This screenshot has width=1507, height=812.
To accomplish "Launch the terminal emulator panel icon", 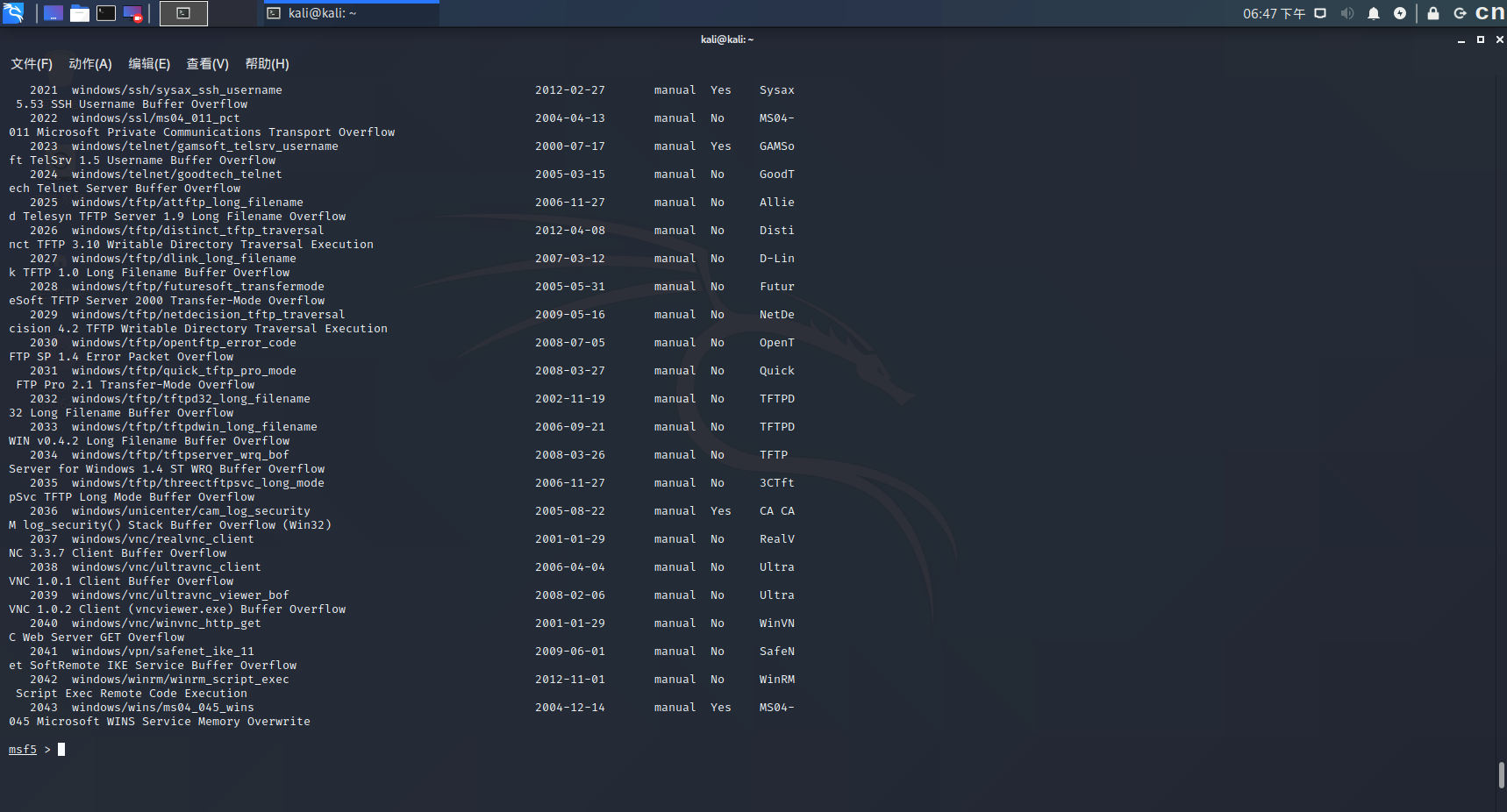I will click(106, 13).
